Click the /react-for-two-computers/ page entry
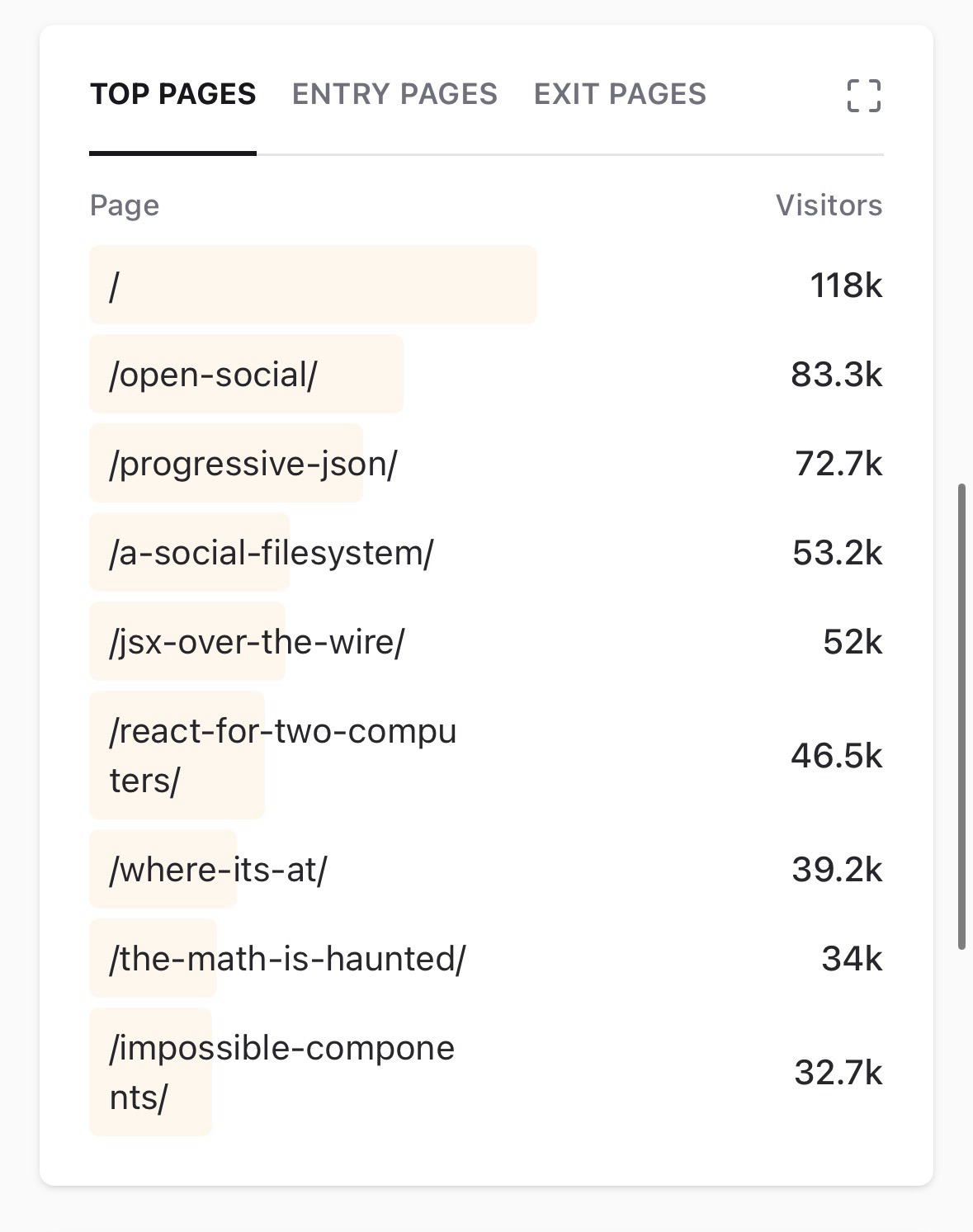973x1232 pixels. [x=282, y=755]
